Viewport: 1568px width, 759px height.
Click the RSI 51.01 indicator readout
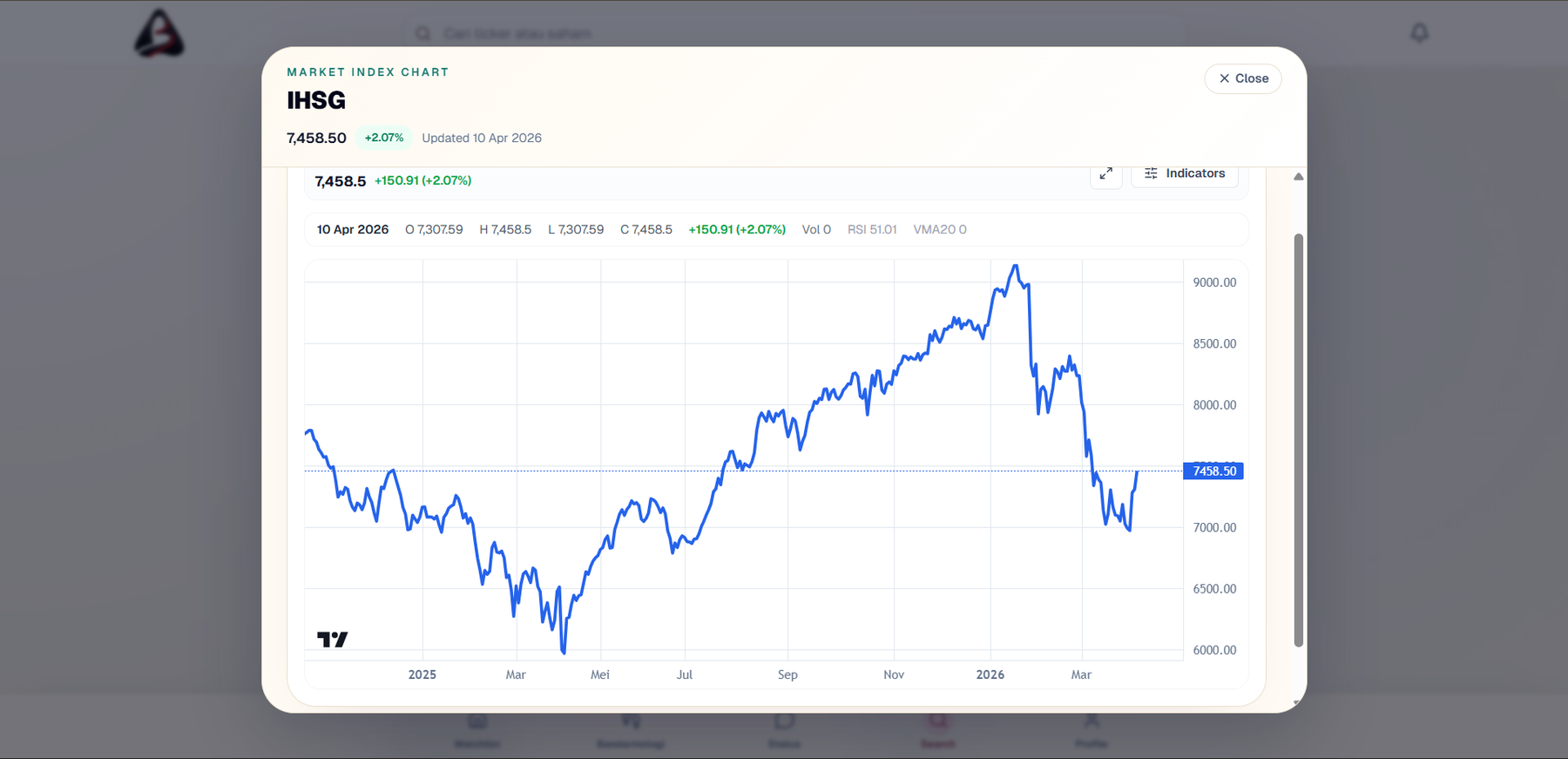tap(871, 230)
